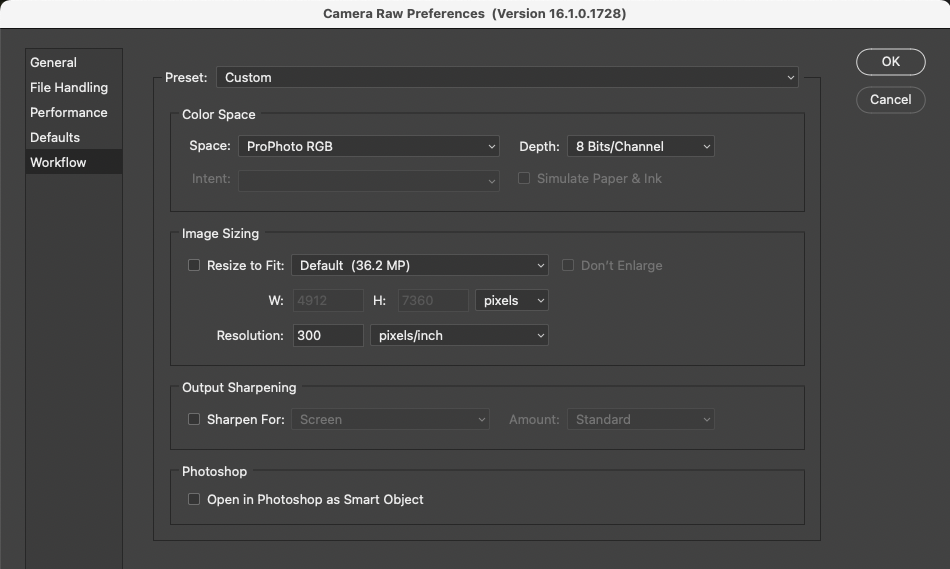Click the Don't Enlarge checkbox

pyautogui.click(x=568, y=265)
